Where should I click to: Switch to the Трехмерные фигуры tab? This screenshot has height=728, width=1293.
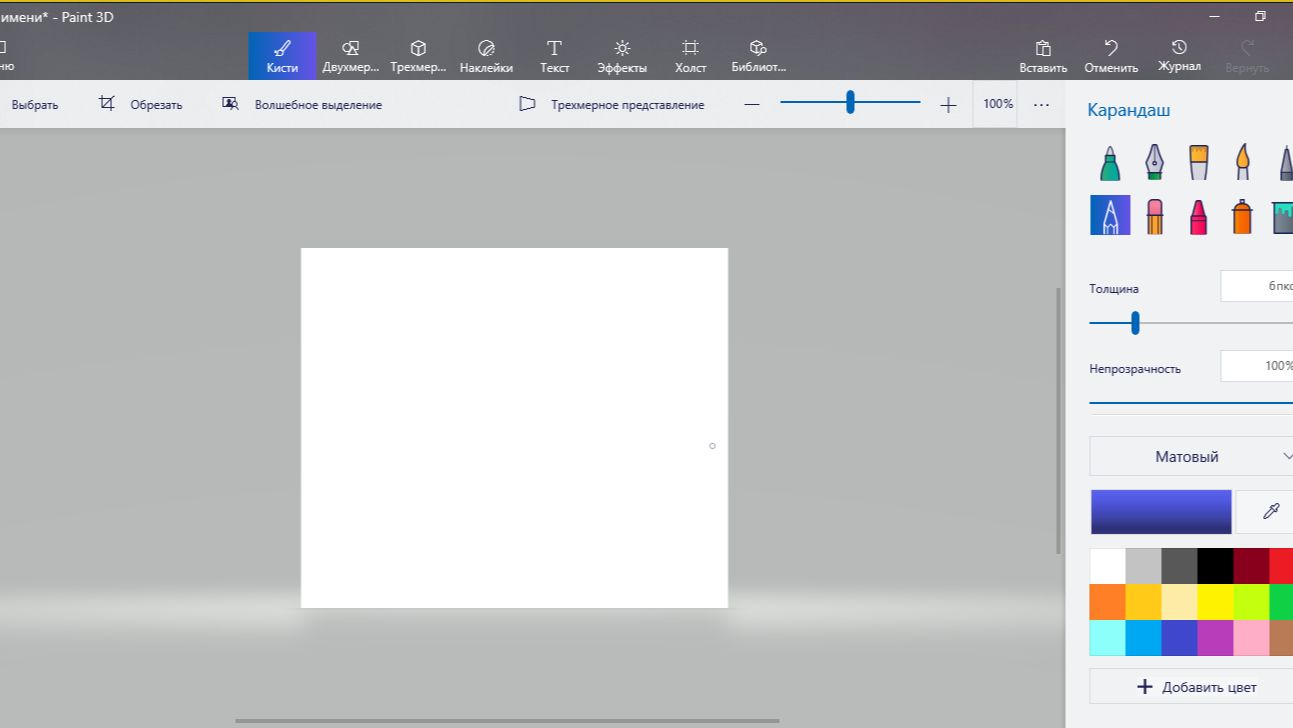[x=418, y=56]
